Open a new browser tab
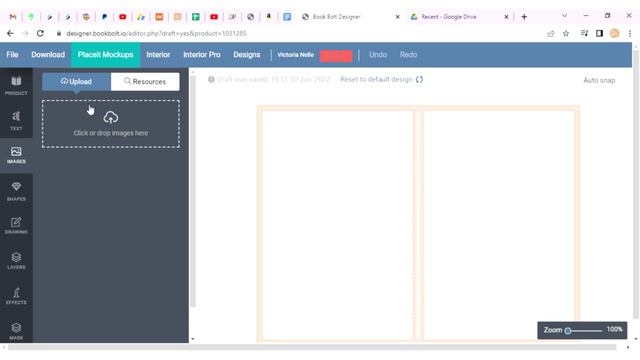640x360 pixels. click(x=524, y=17)
